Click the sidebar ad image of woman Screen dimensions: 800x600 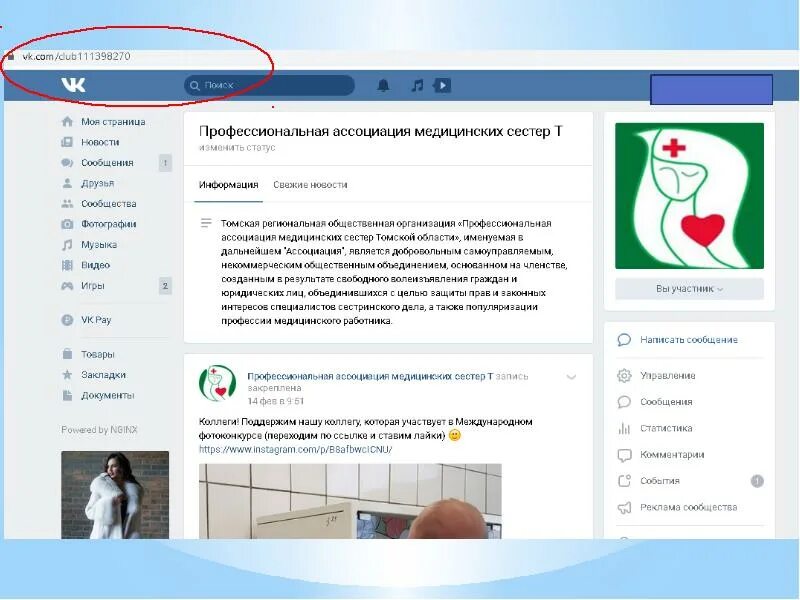tap(115, 495)
